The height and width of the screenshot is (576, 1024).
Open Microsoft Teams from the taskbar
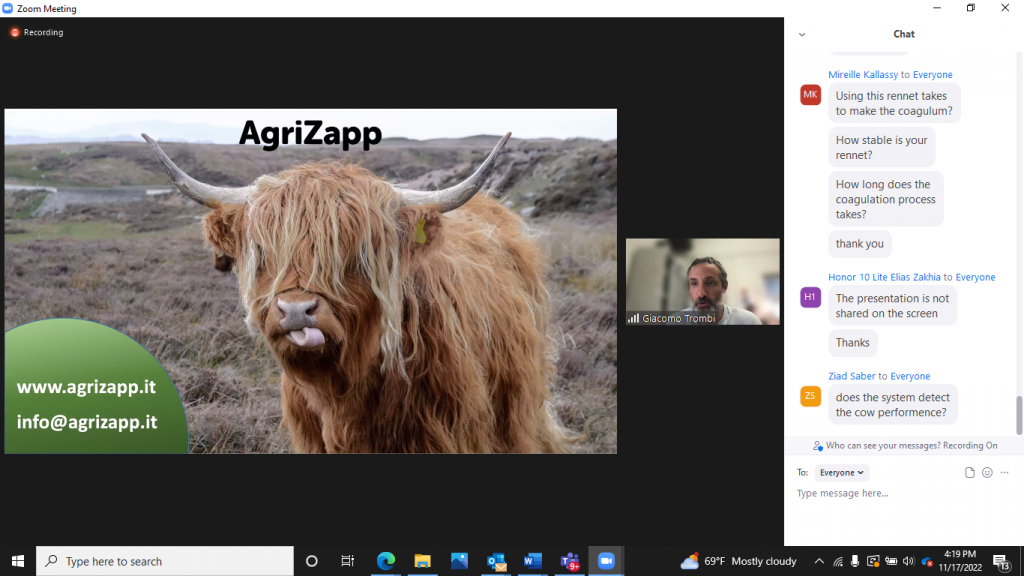(570, 561)
